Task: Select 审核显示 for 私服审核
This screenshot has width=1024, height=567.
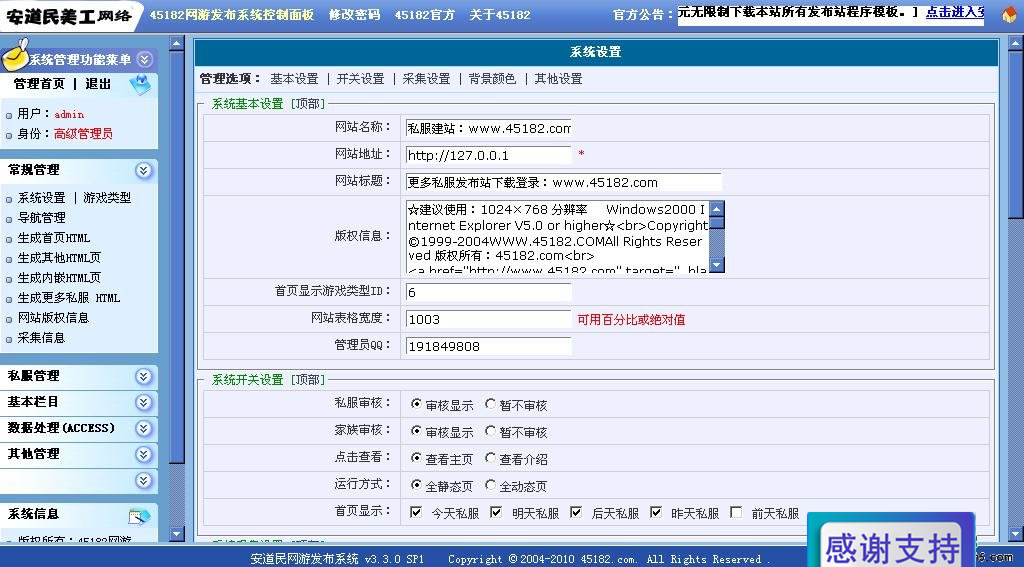Action: tap(416, 404)
